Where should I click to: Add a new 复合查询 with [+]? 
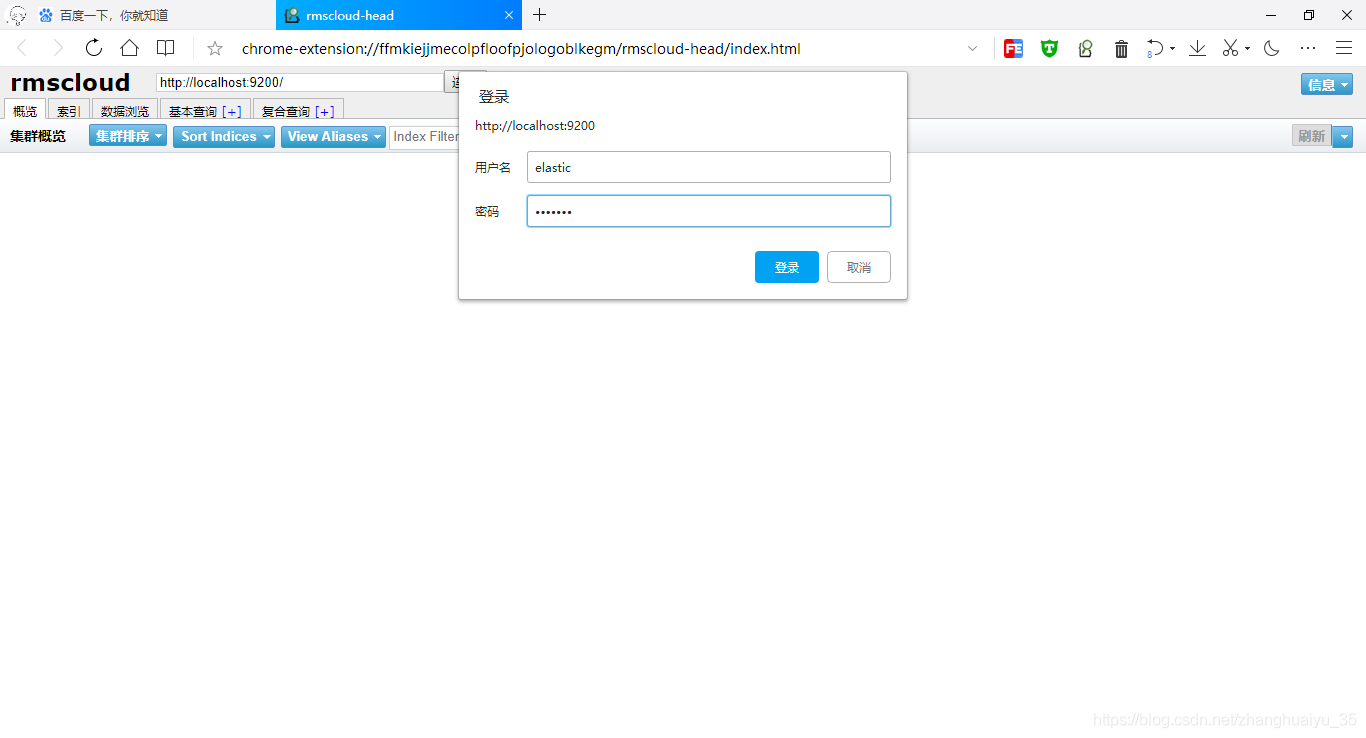point(324,112)
